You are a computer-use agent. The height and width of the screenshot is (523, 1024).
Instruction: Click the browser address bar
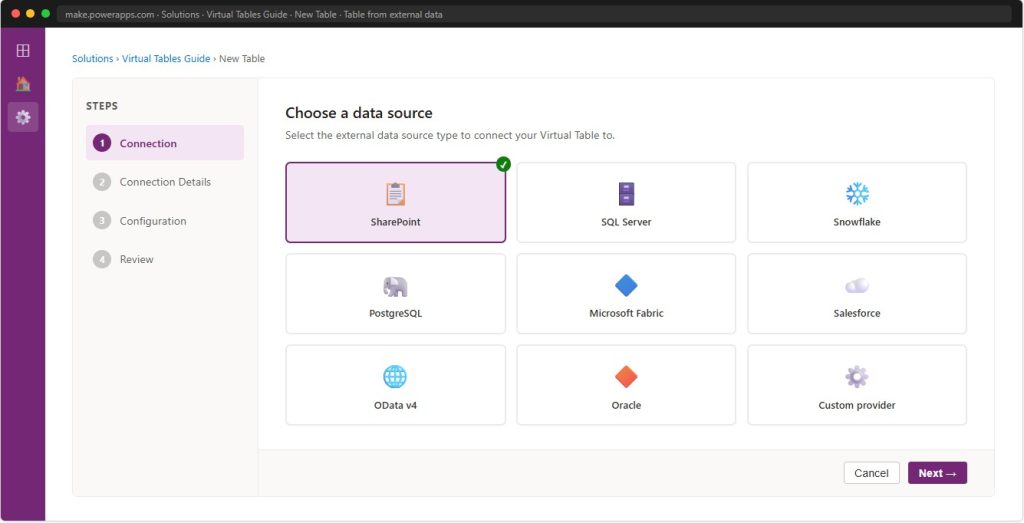534,14
